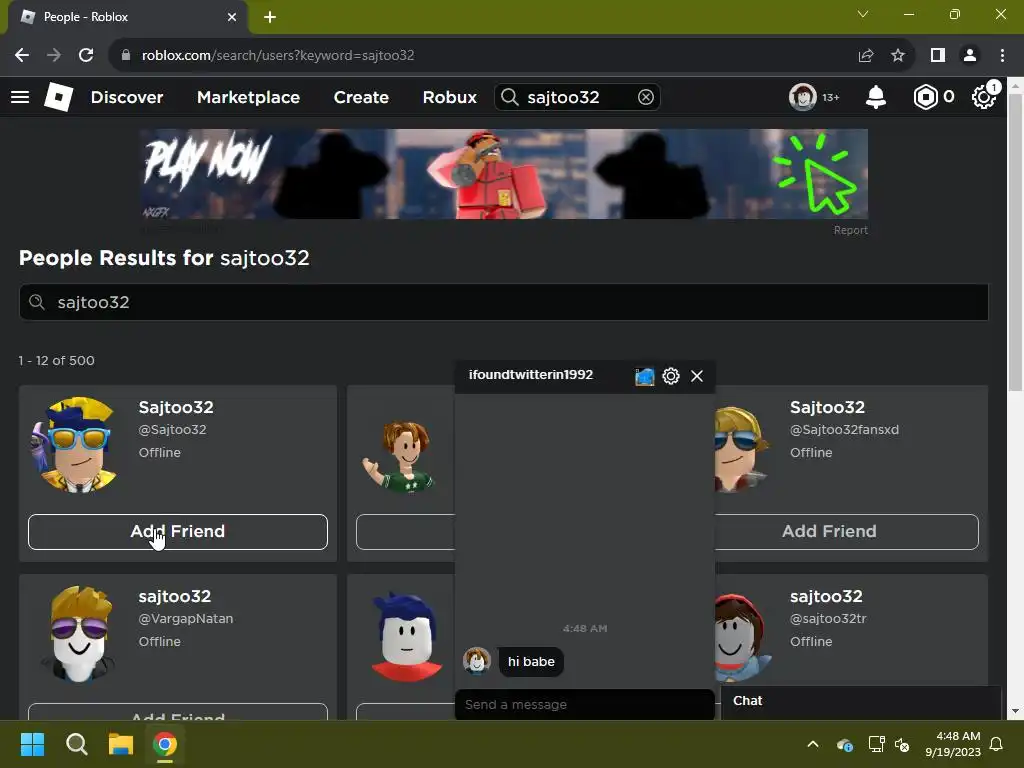Click Chrome icon in taskbar
The width and height of the screenshot is (1024, 768).
tap(165, 744)
